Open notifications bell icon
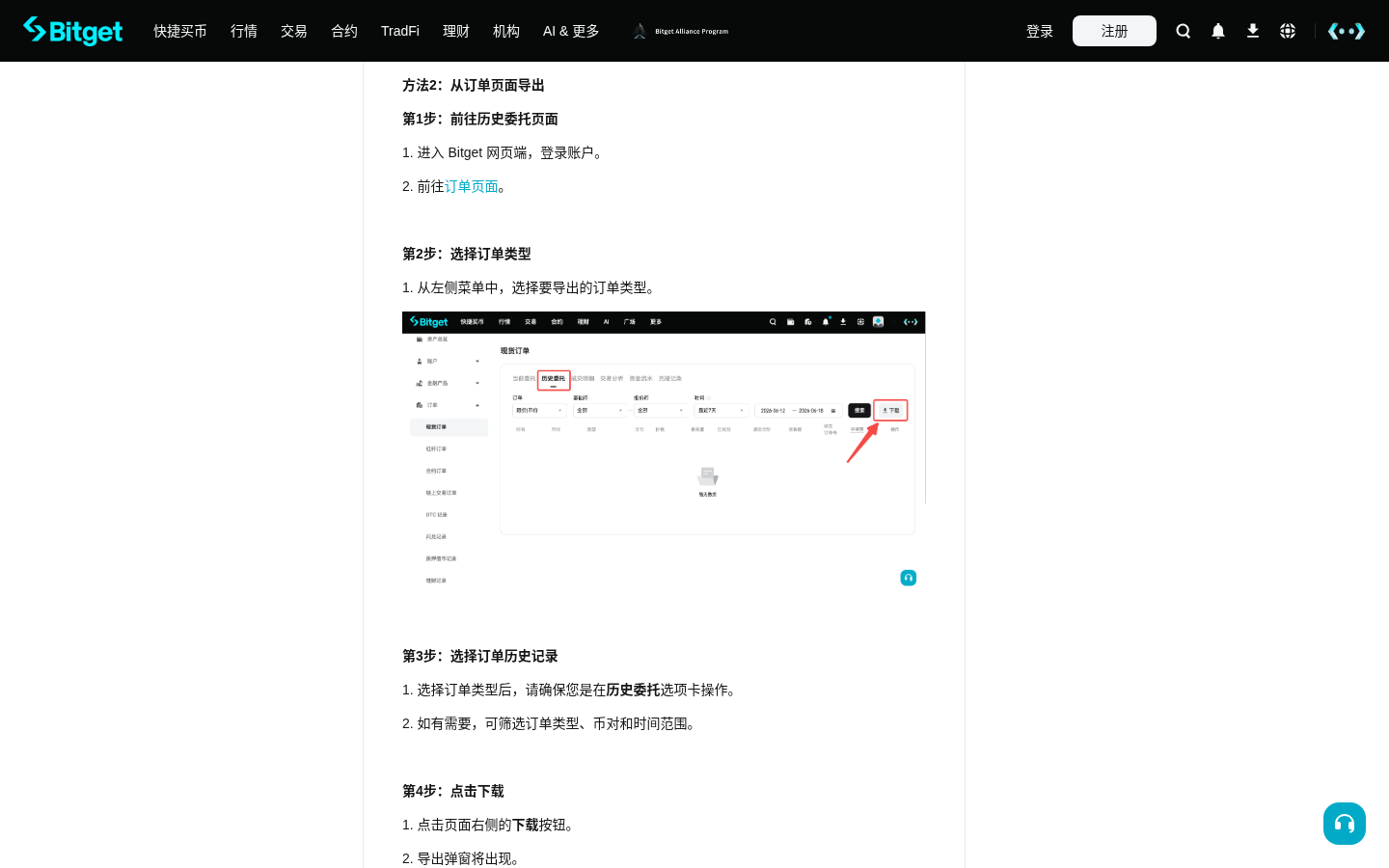The width and height of the screenshot is (1389, 868). click(1218, 31)
